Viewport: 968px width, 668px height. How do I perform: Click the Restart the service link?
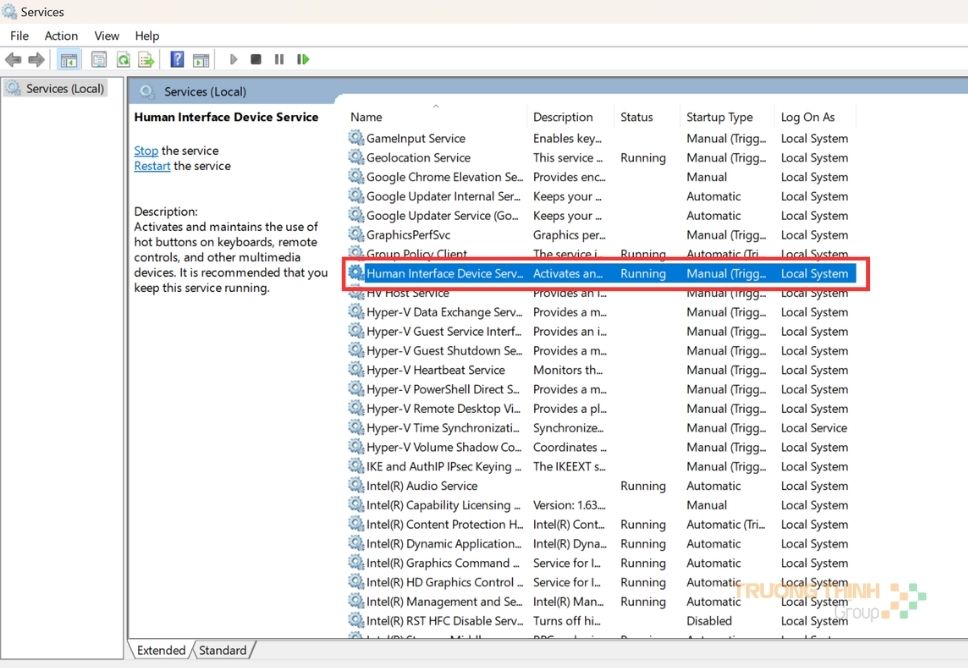pos(152,166)
